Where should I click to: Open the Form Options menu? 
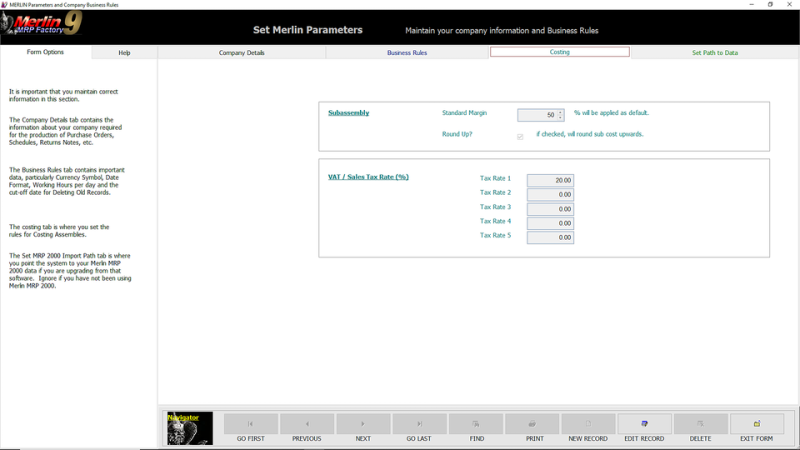[45, 52]
